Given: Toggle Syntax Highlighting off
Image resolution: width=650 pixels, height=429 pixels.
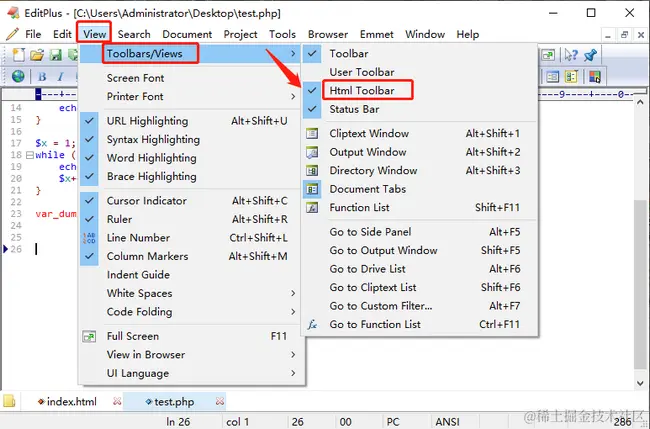Looking at the screenshot, I should [191, 139].
